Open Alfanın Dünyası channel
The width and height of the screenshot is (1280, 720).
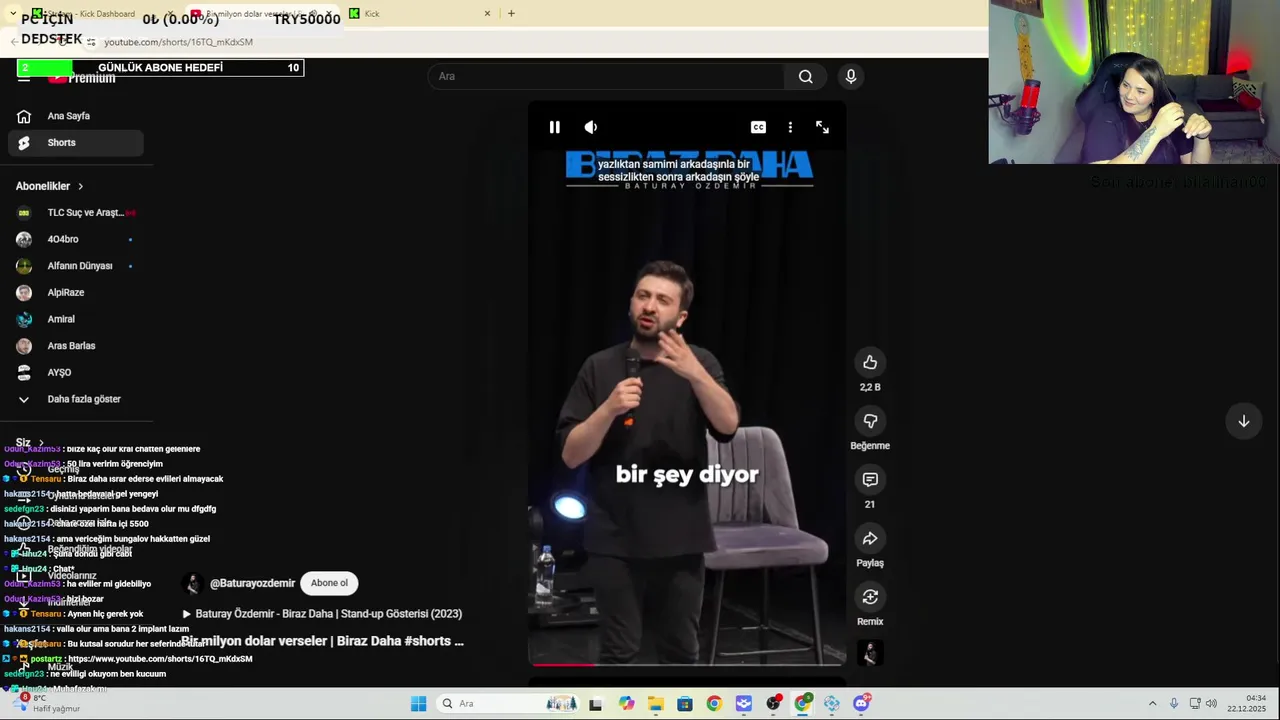click(x=76, y=266)
